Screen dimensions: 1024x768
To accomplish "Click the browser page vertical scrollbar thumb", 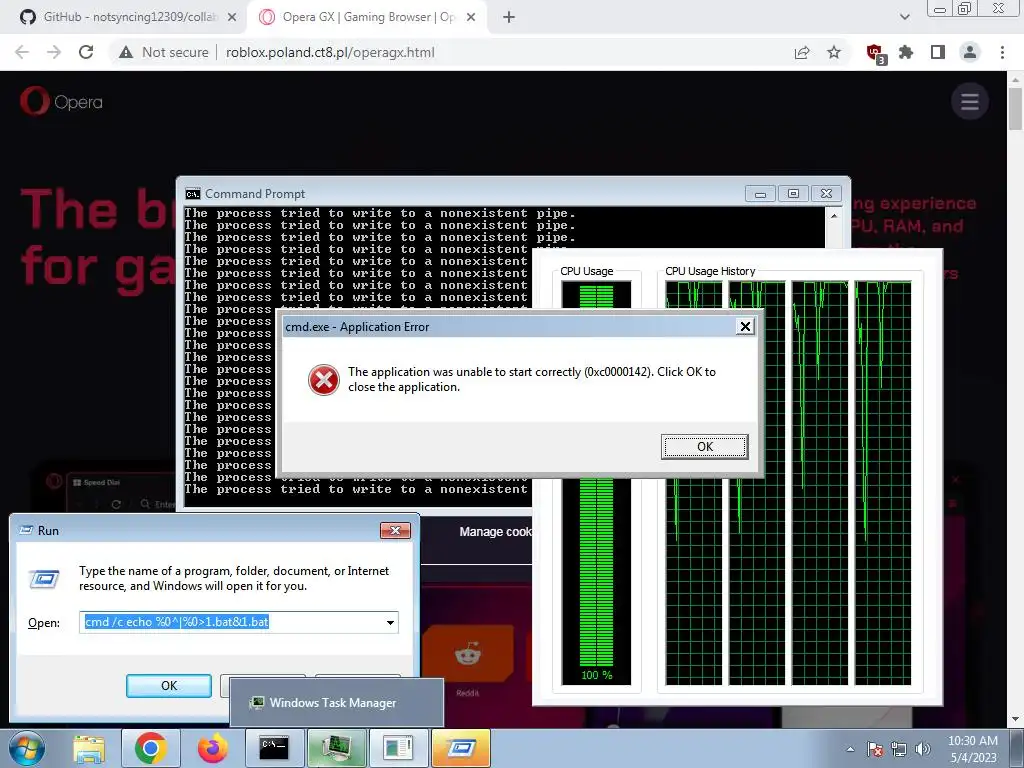I will coord(1015,108).
